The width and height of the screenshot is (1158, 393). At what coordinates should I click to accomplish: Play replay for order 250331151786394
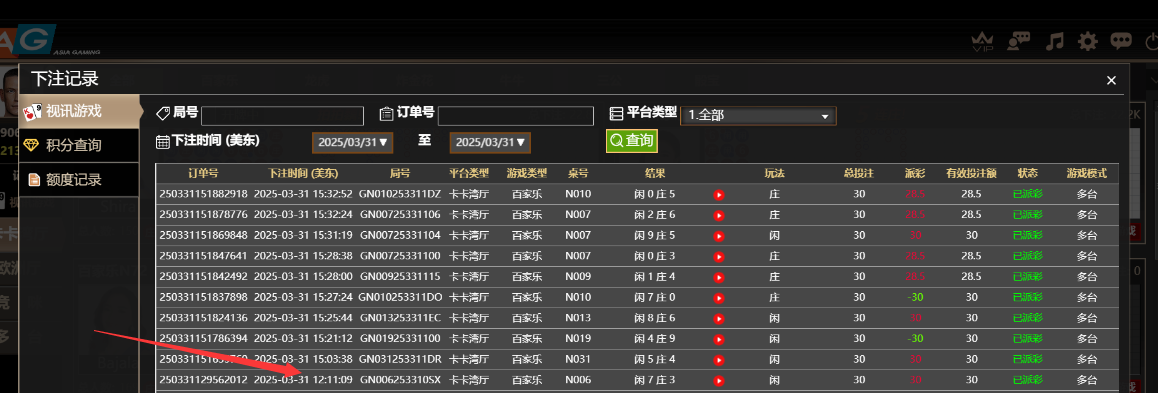coord(719,339)
